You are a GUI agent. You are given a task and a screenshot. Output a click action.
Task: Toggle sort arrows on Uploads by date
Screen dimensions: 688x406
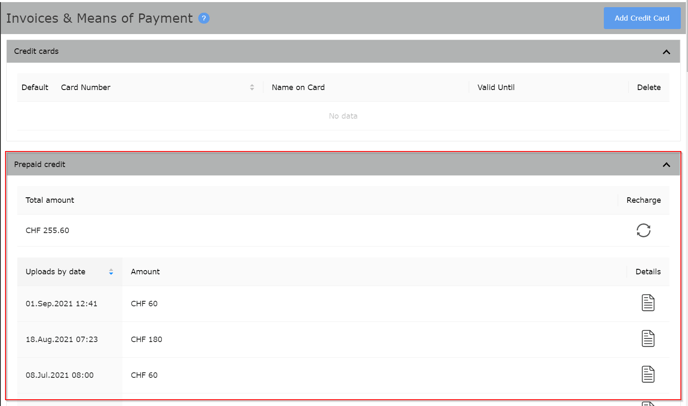tap(111, 272)
